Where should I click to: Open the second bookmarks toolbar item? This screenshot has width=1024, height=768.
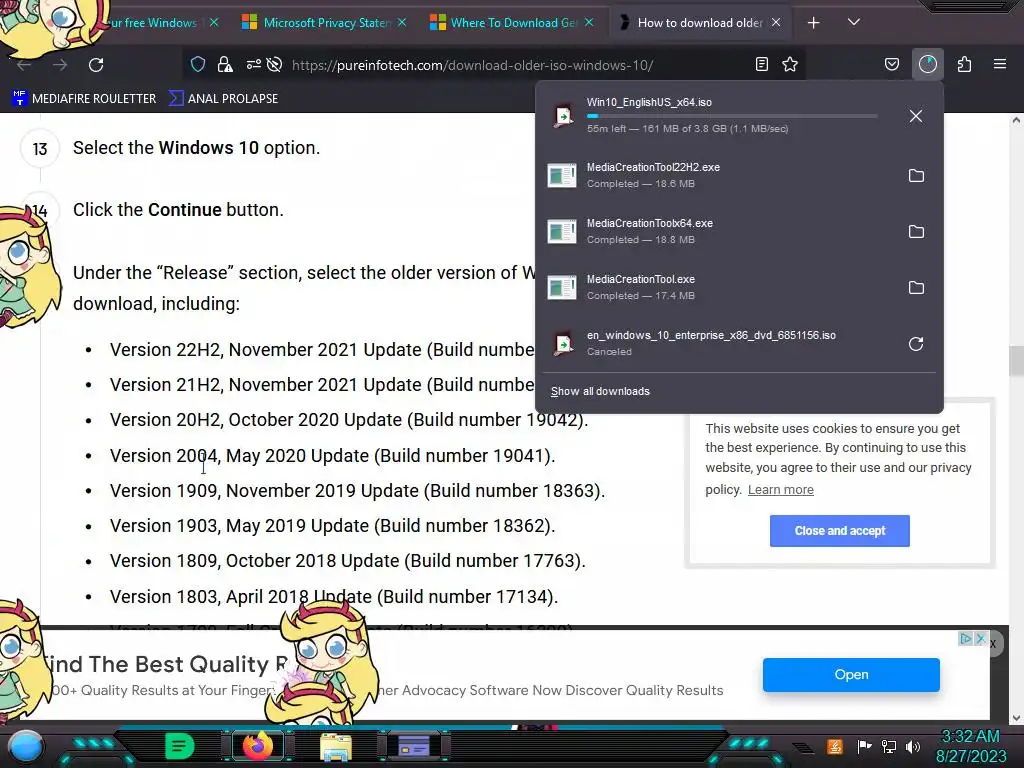tap(223, 99)
